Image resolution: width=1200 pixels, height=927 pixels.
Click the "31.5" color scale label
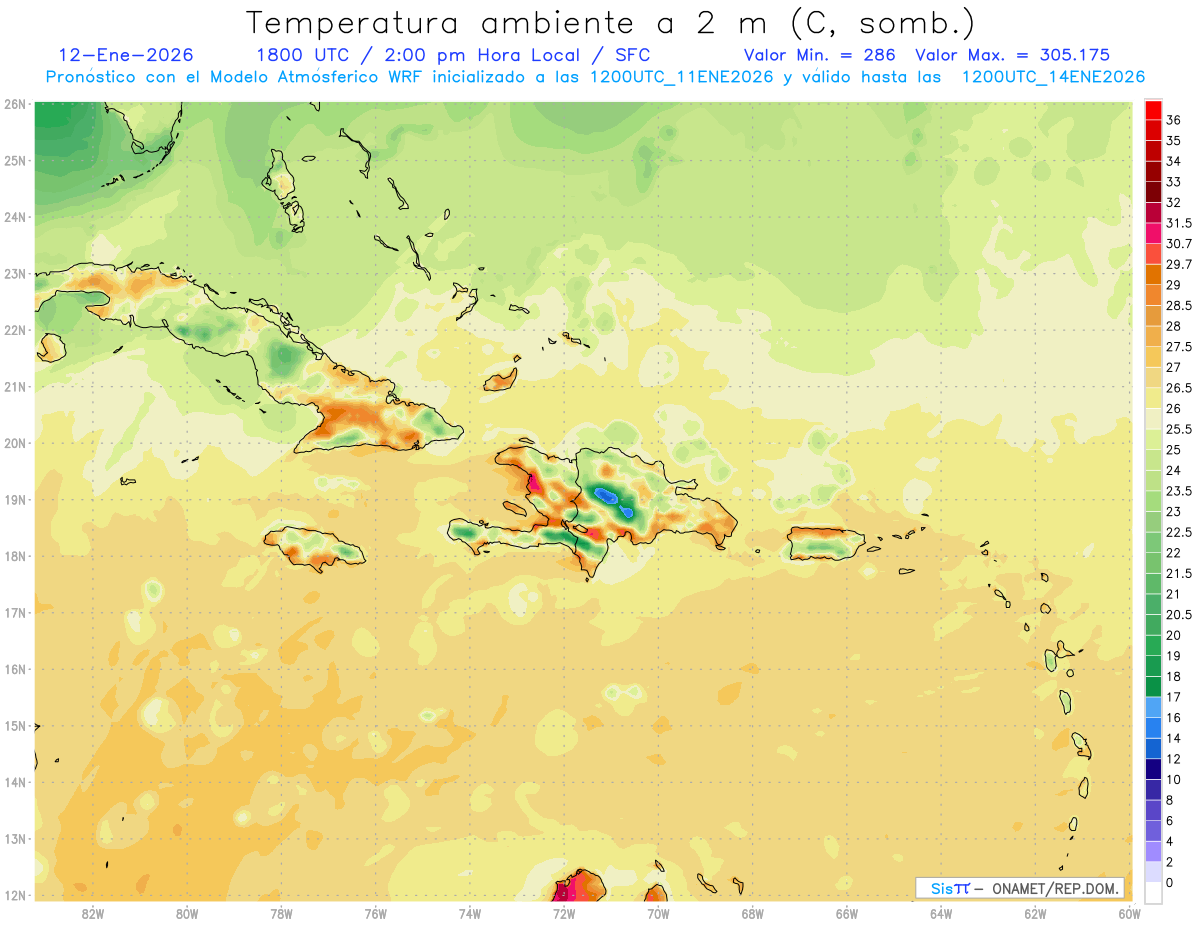1179,223
